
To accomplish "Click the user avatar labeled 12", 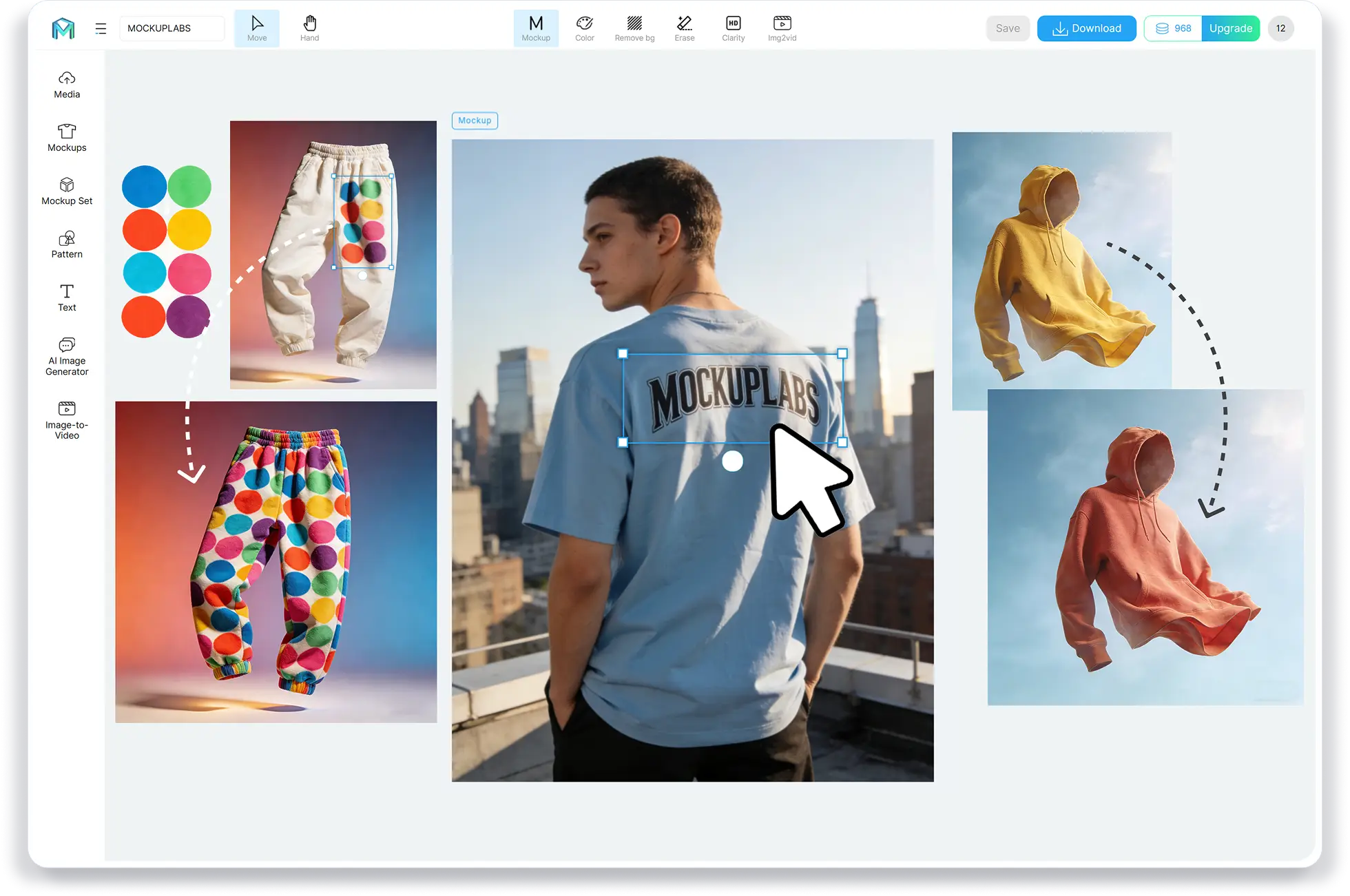I will point(1280,28).
